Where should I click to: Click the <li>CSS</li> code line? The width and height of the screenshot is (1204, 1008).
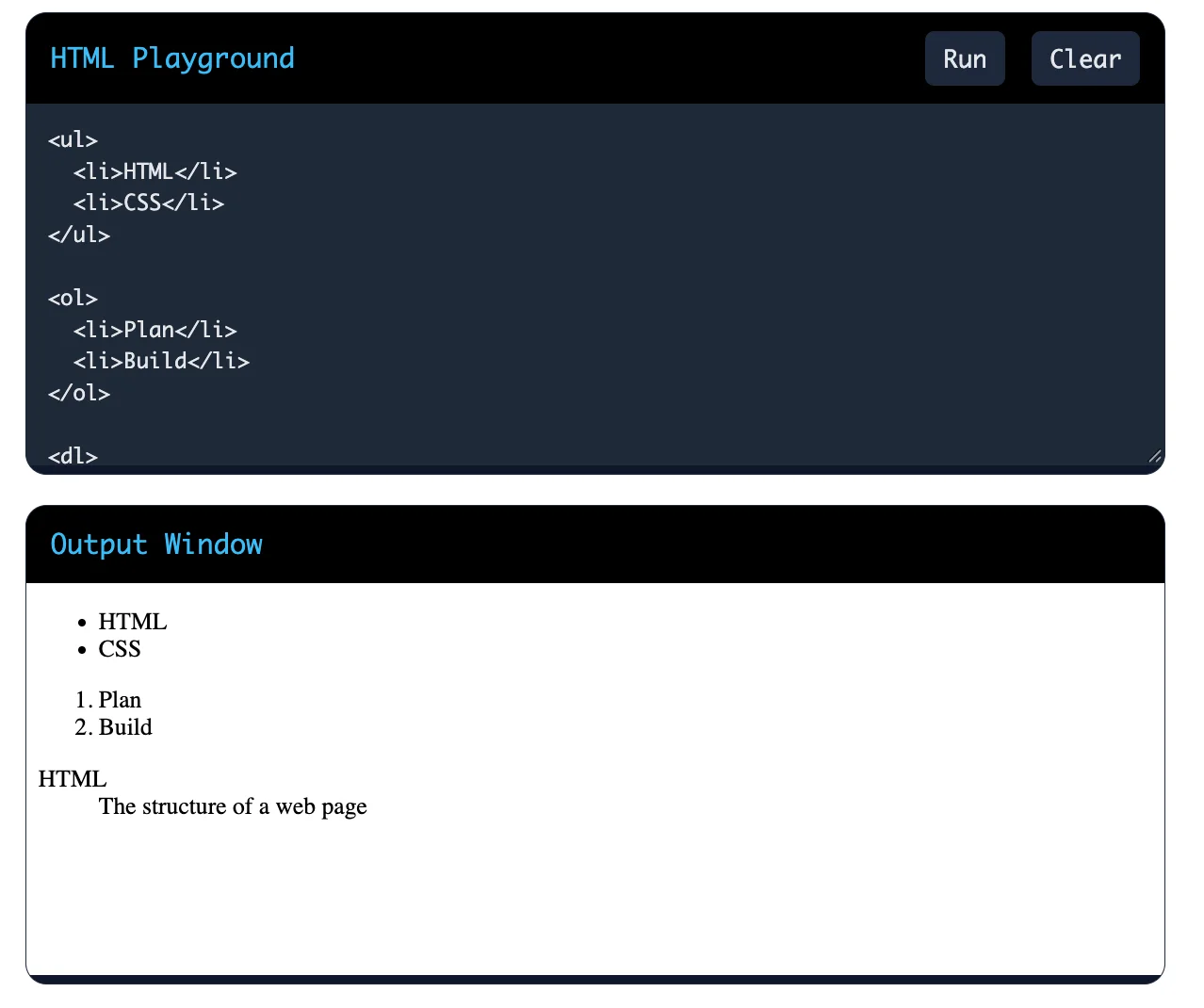point(149,203)
